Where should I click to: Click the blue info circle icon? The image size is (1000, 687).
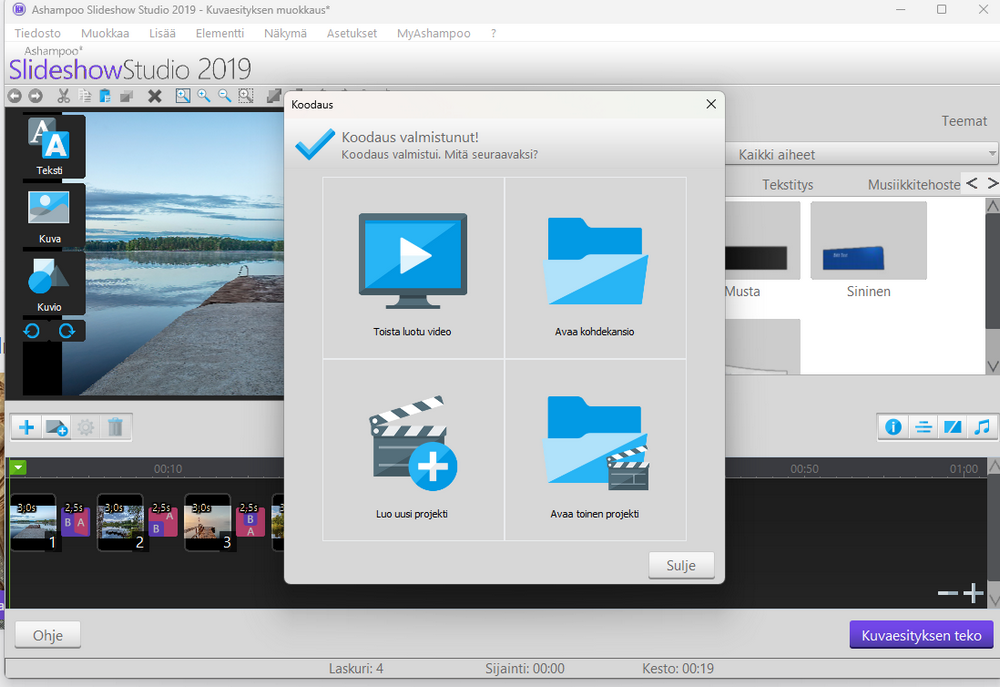(x=893, y=427)
